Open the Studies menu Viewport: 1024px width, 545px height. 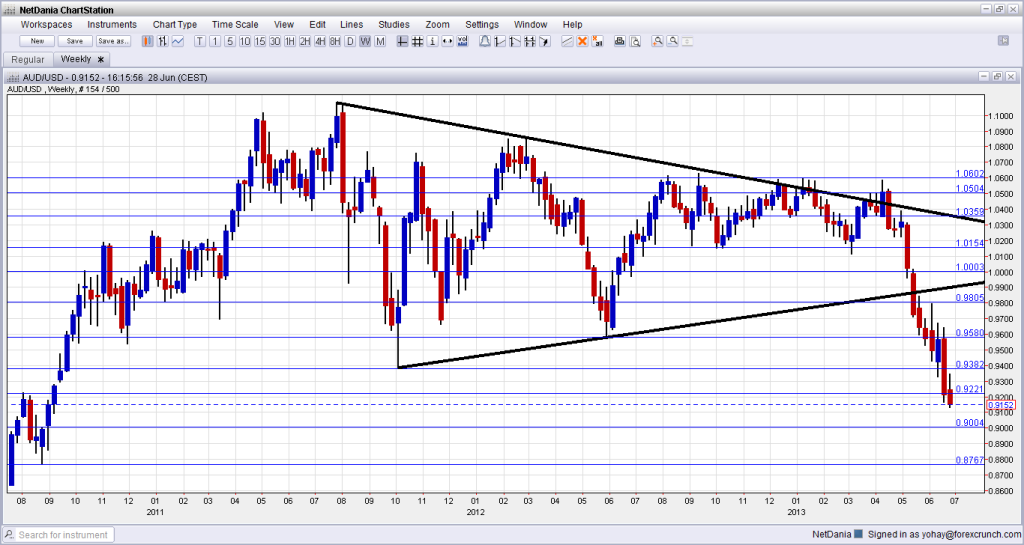394,24
